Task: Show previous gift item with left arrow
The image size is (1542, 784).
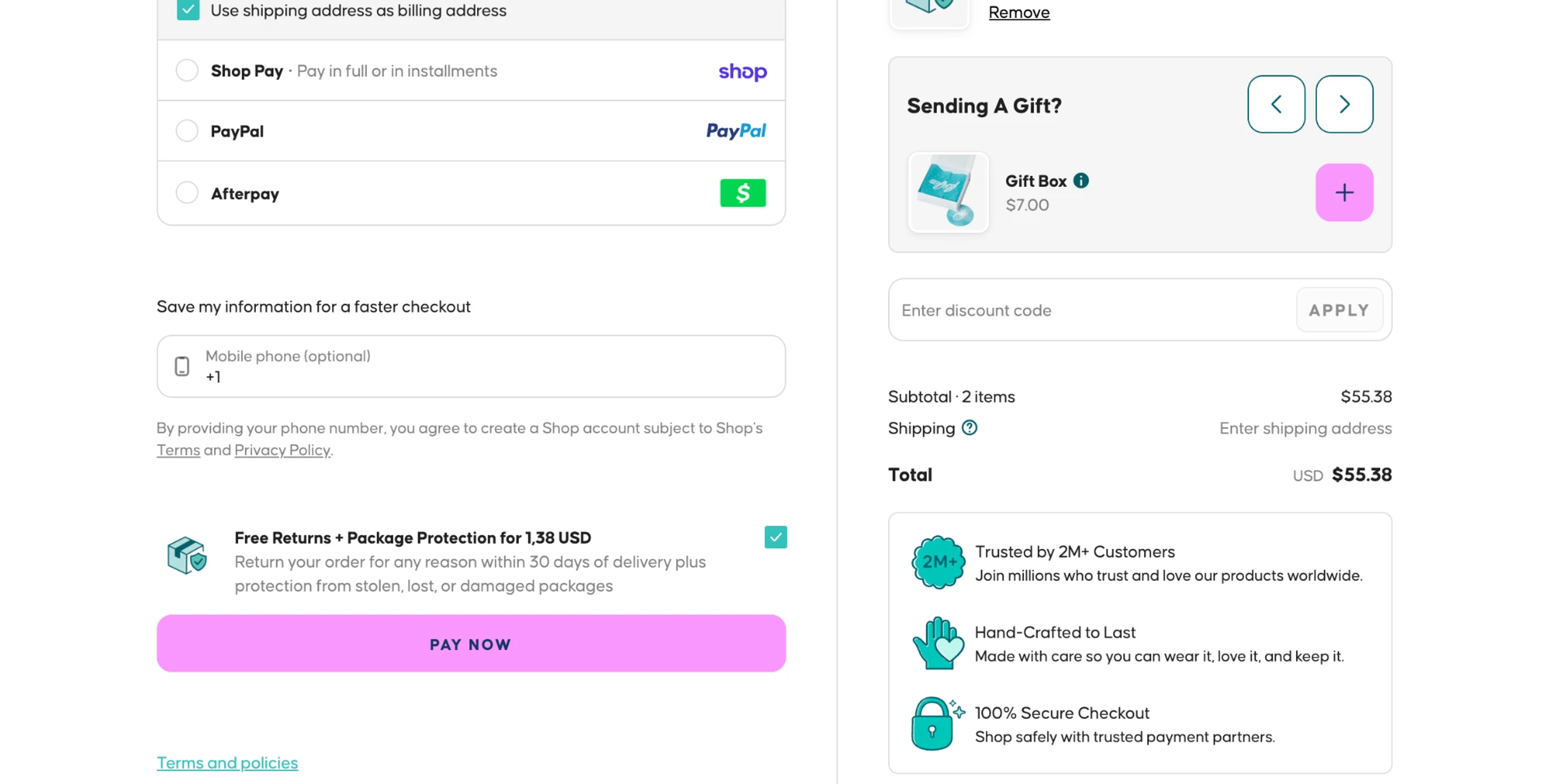Action: [x=1276, y=104]
